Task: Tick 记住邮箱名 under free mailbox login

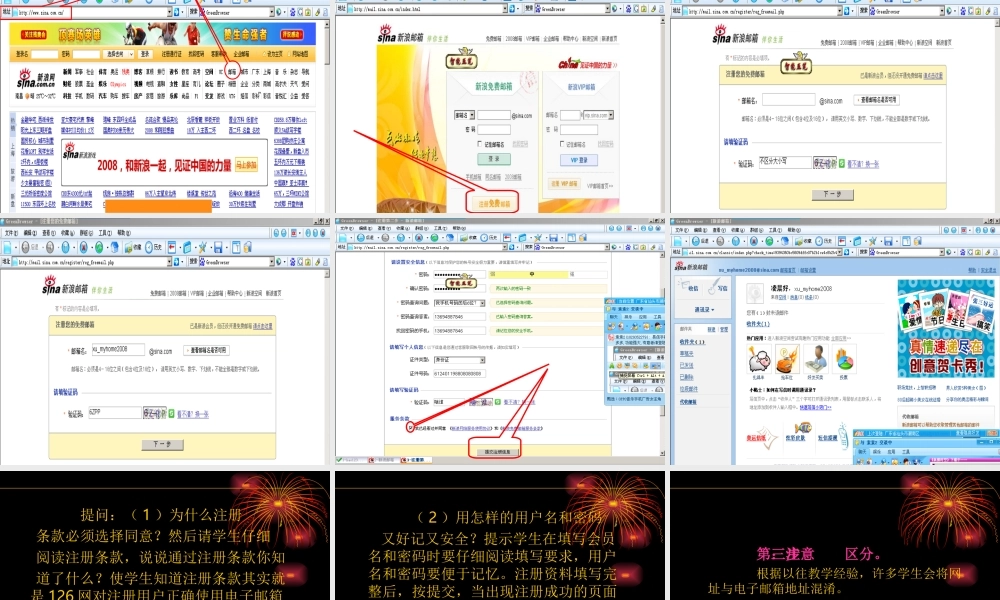Action: tap(480, 144)
